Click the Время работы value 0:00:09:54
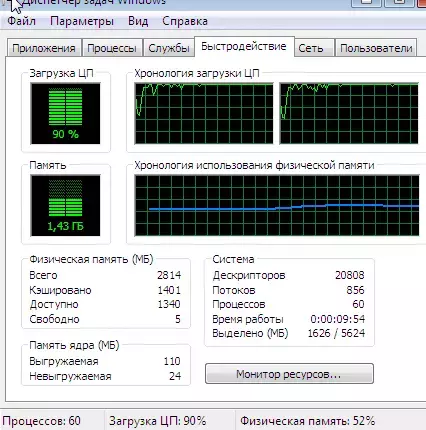The image size is (426, 430). [x=338, y=319]
